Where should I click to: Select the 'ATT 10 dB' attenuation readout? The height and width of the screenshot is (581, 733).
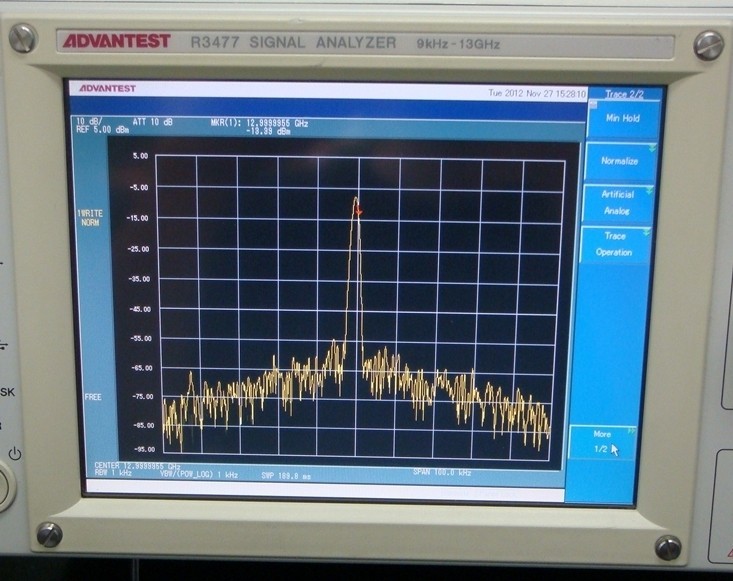(152, 122)
